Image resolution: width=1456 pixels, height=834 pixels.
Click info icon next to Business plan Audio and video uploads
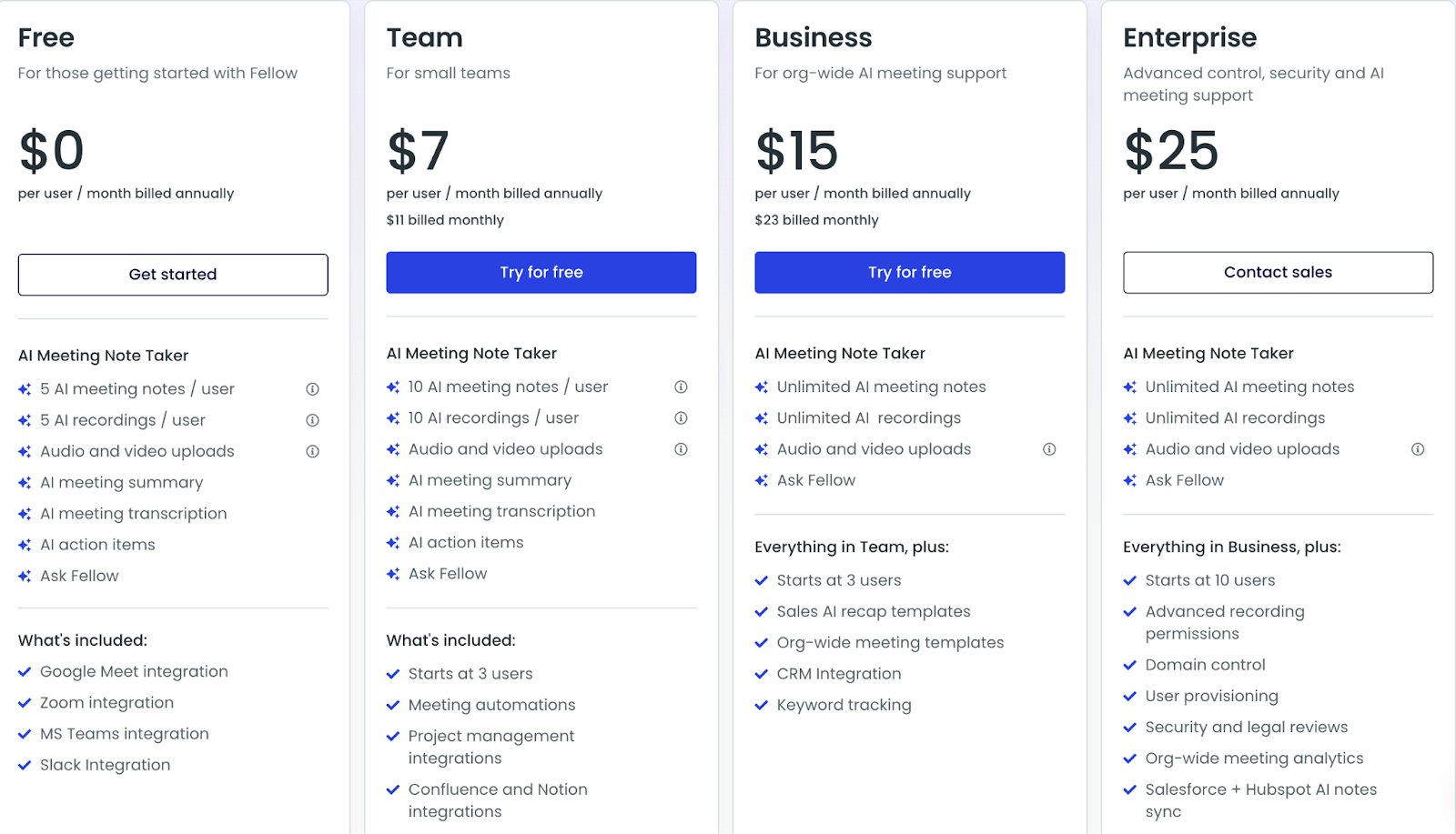click(x=1049, y=449)
